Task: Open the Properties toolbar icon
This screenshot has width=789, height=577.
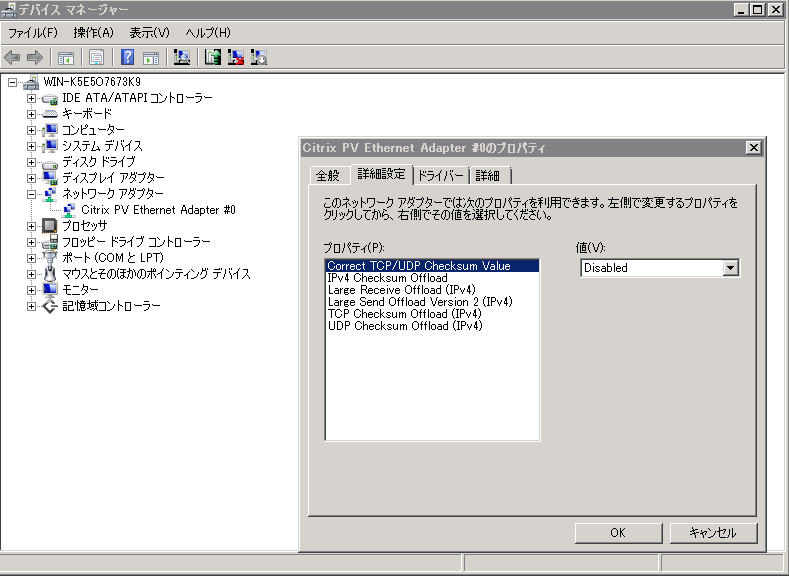Action: tap(96, 57)
